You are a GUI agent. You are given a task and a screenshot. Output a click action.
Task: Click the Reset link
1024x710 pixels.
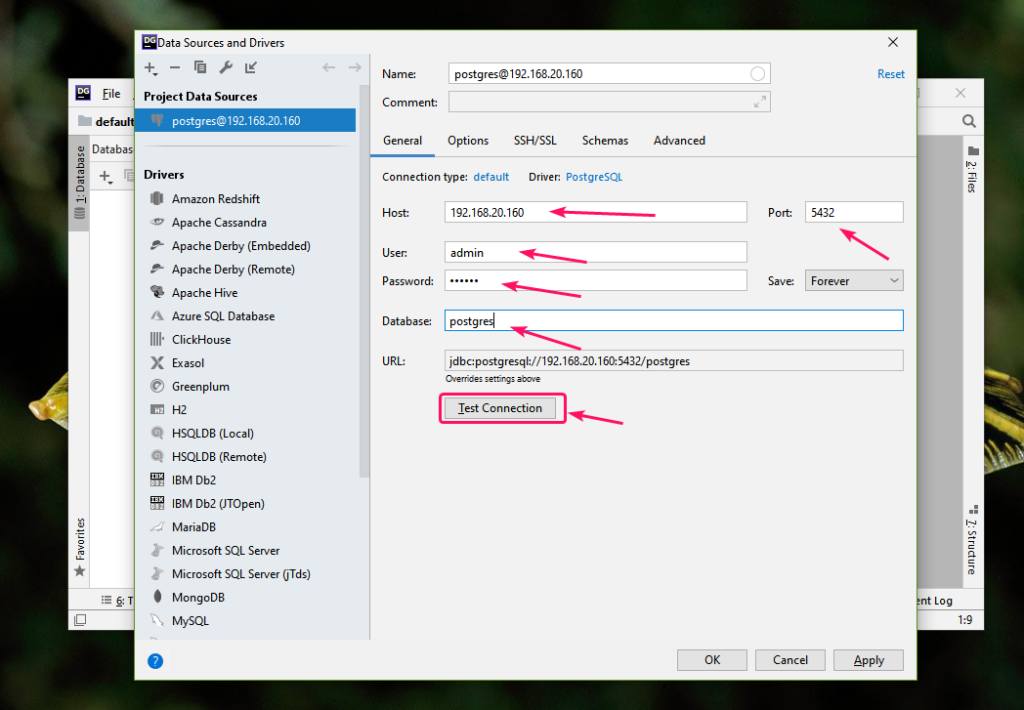[890, 73]
